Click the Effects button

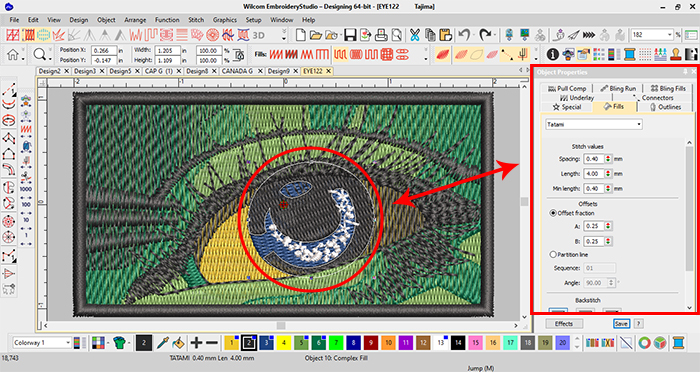(564, 324)
